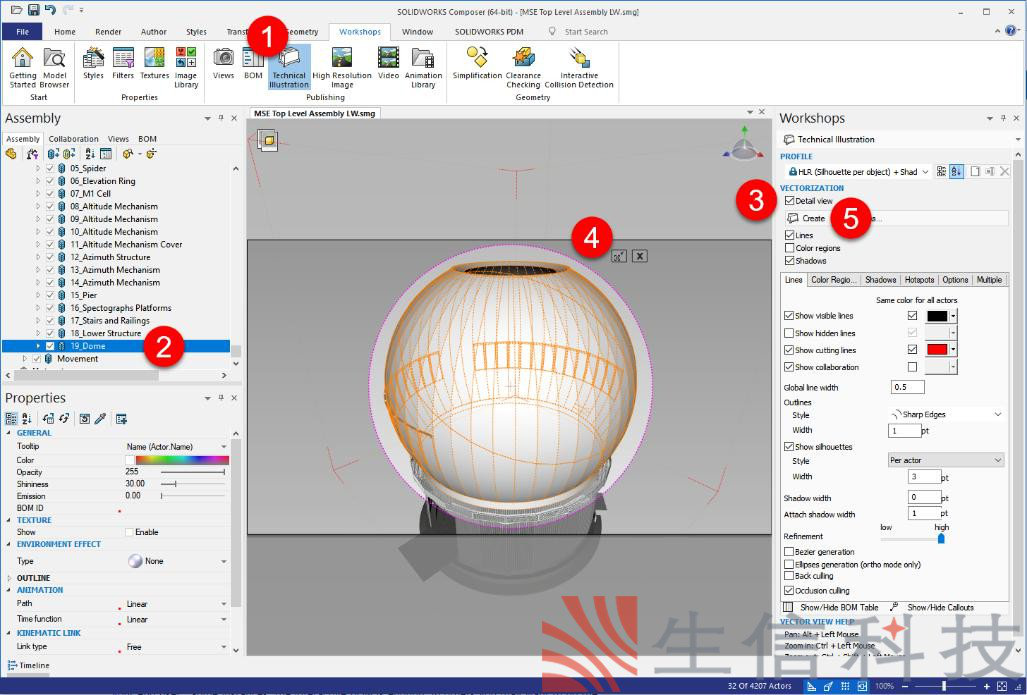Expand the 19_Dome tree node
This screenshot has height=695, width=1027.
[x=39, y=346]
